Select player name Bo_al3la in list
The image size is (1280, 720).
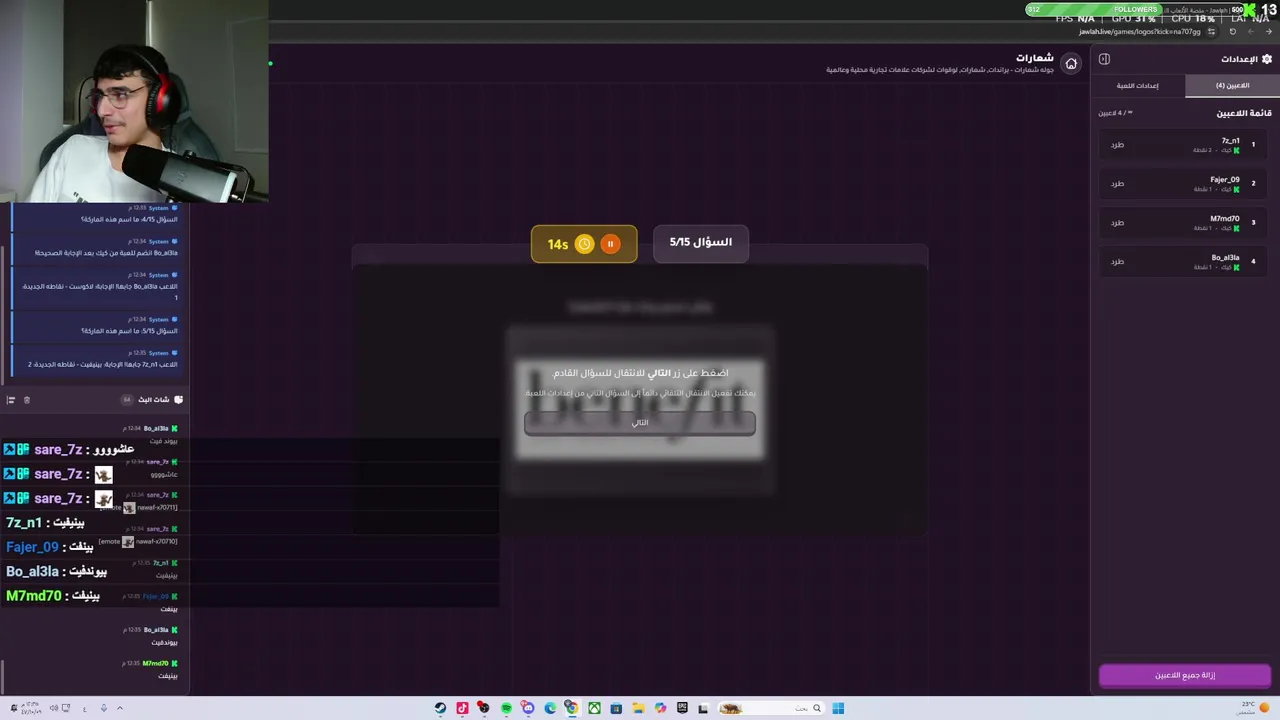point(1226,257)
